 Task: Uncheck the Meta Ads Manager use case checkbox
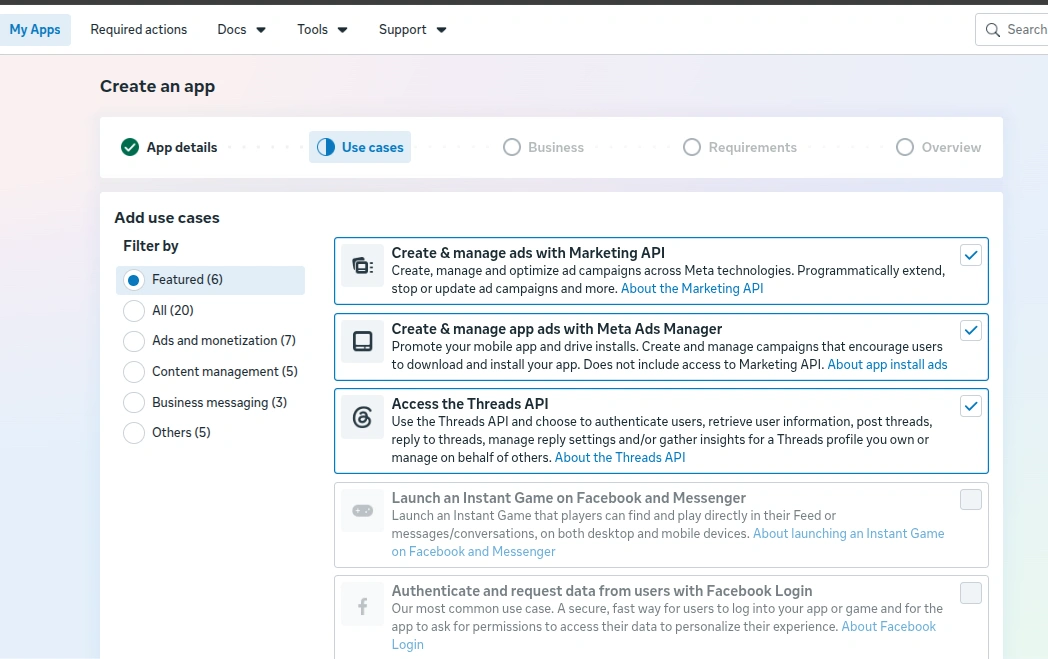(x=970, y=330)
